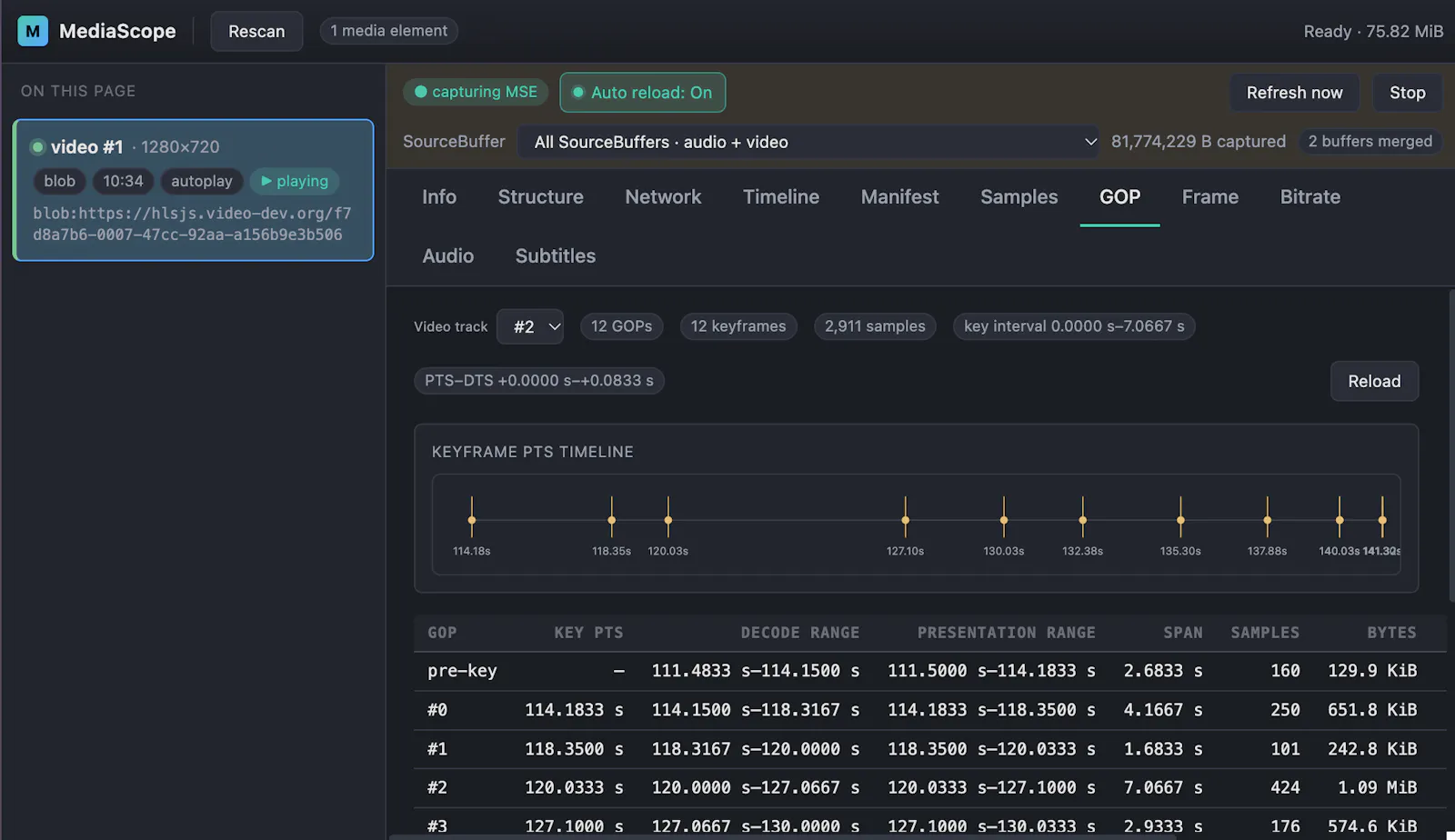Screen dimensions: 1455x840
Task: Click the BYTES column header
Action: click(x=1391, y=633)
